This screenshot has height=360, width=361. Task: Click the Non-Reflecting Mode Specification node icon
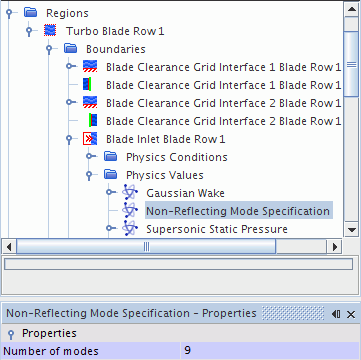coord(130,211)
